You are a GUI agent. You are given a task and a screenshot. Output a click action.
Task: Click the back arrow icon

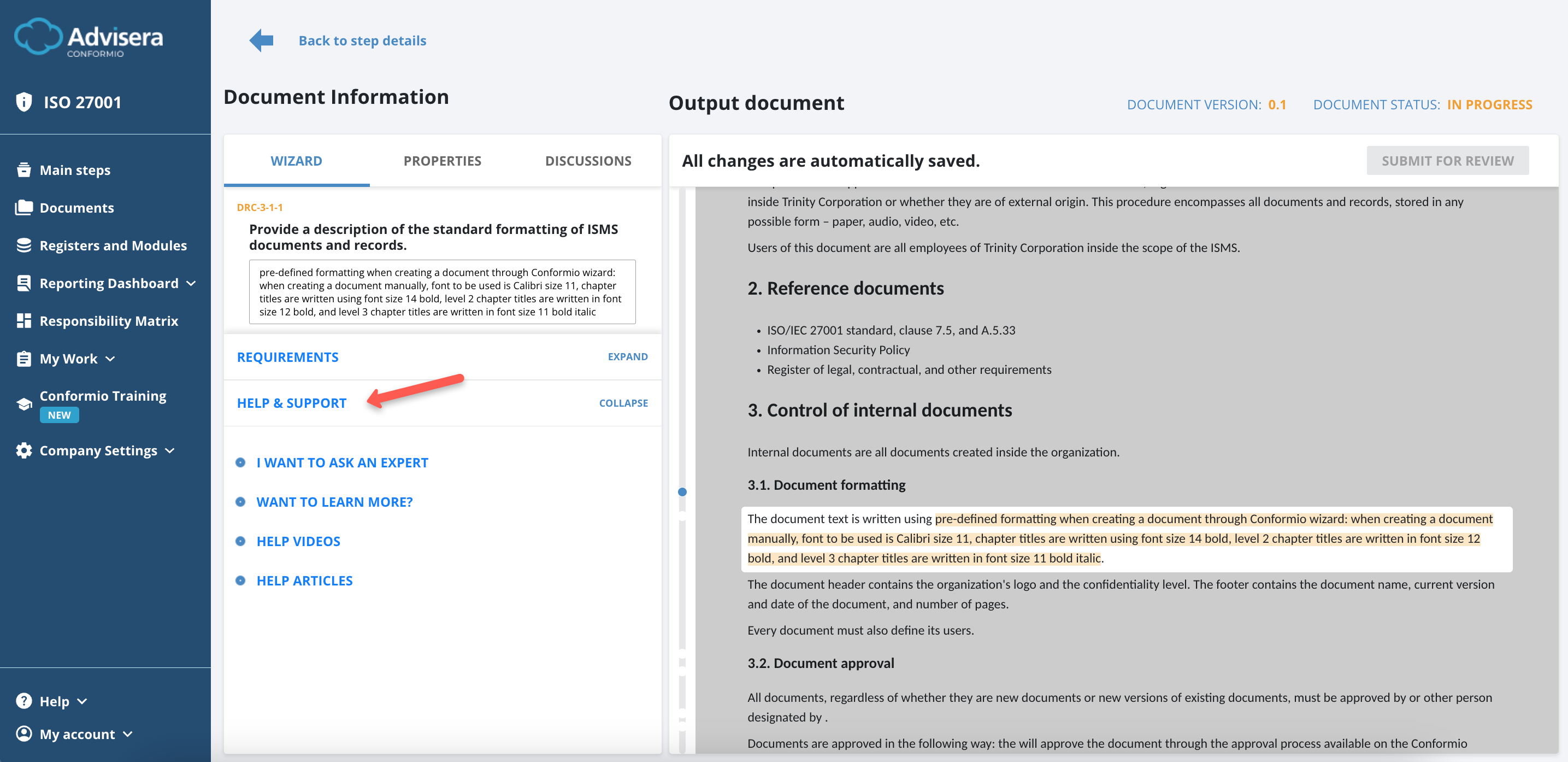[x=262, y=41]
